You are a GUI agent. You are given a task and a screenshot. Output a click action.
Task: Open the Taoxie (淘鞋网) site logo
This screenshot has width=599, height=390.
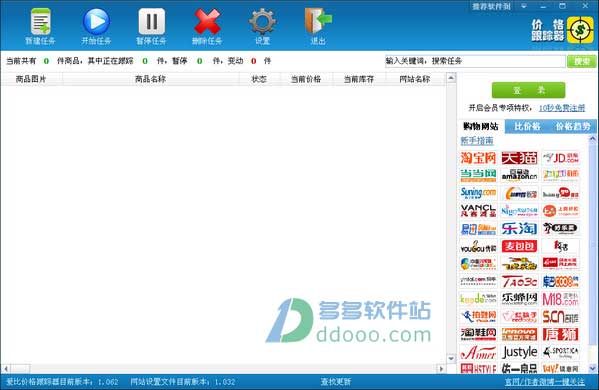point(478,334)
